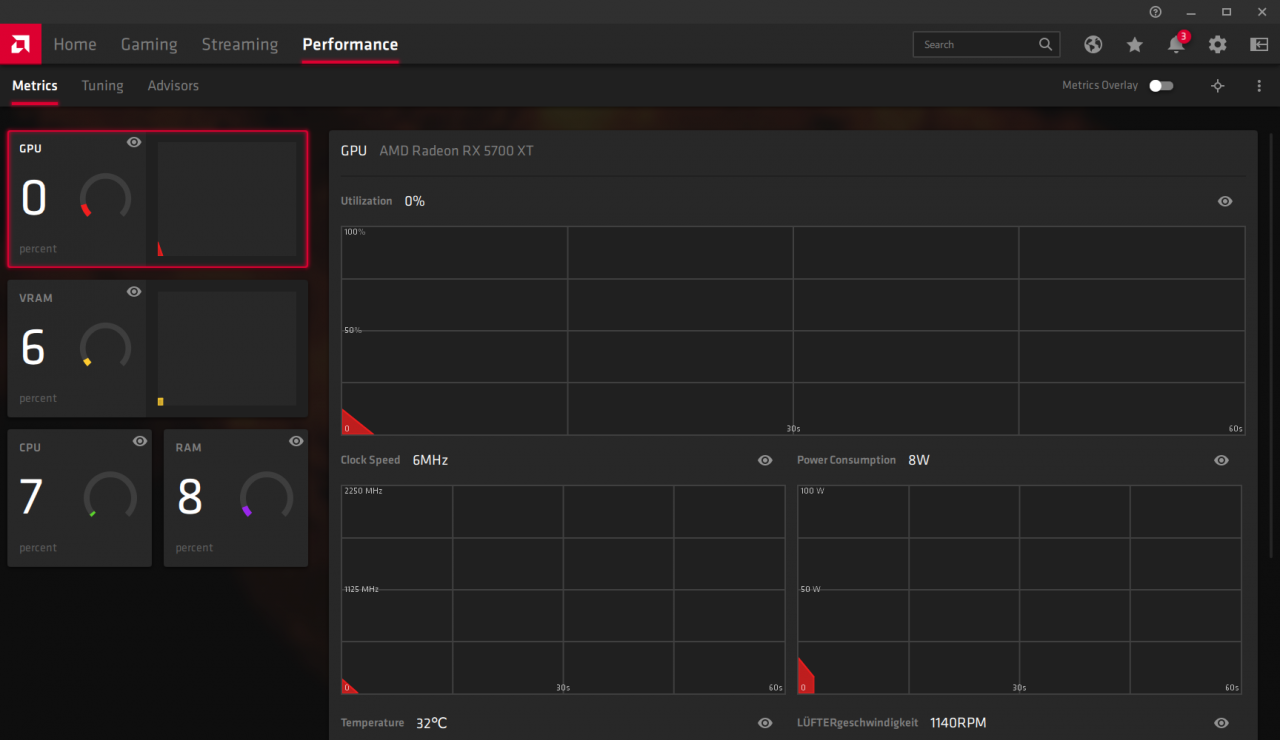Click the help question mark icon
The image size is (1280, 740).
1156,12
